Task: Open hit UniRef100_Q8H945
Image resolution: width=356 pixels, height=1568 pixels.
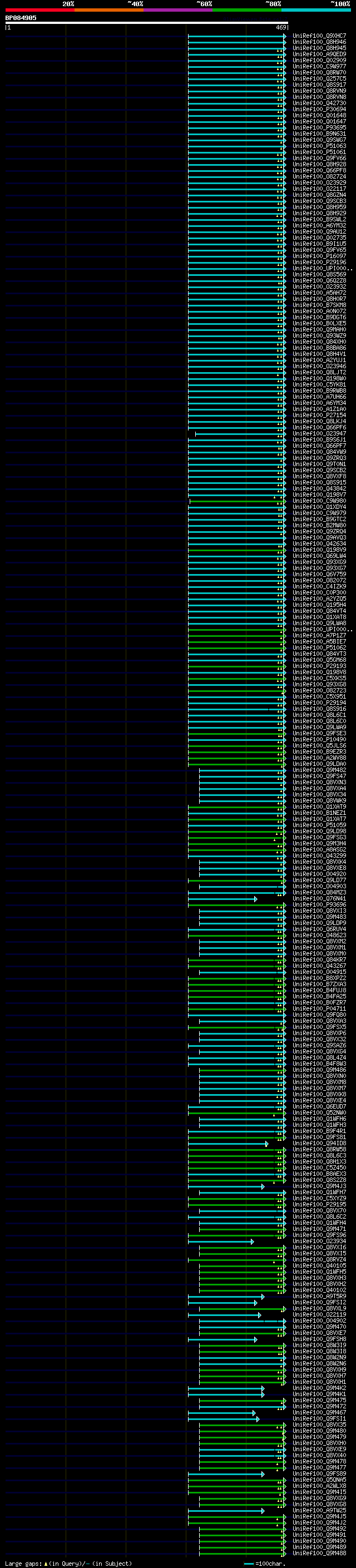Action: pyautogui.click(x=319, y=48)
